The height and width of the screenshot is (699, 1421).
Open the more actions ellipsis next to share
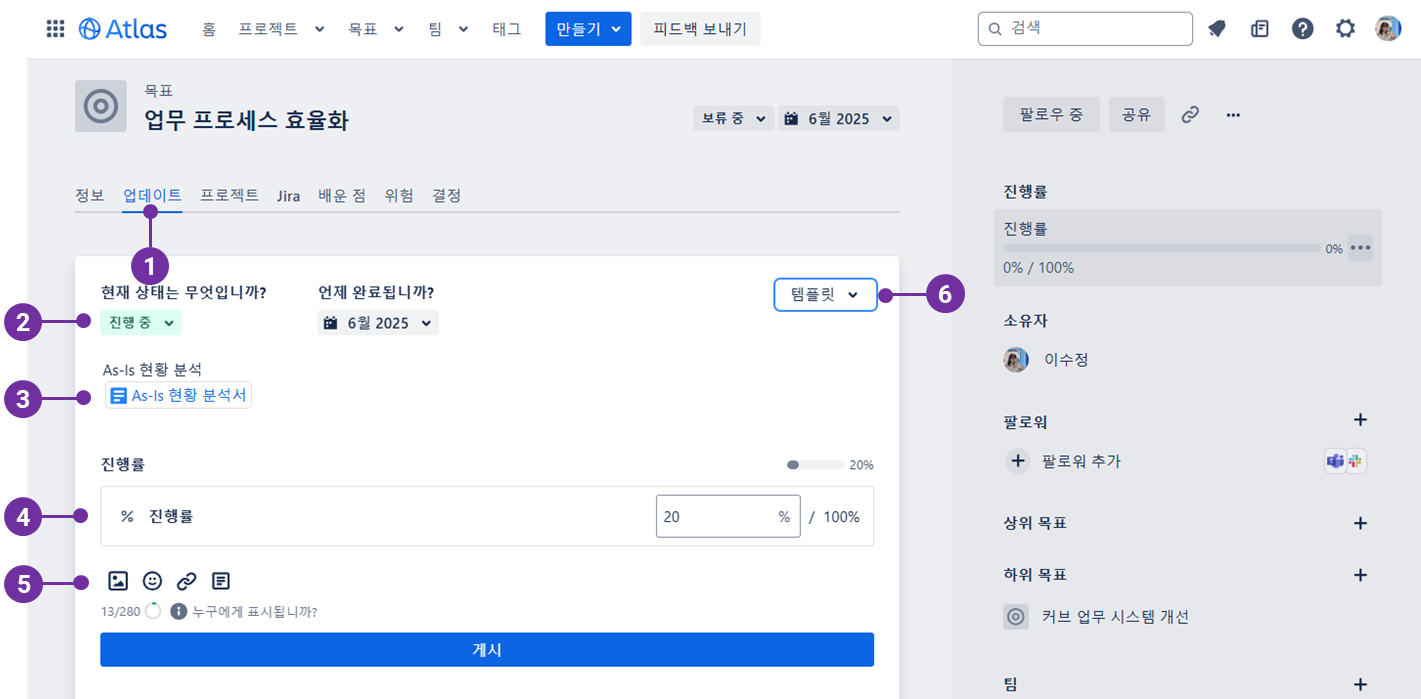point(1233,115)
